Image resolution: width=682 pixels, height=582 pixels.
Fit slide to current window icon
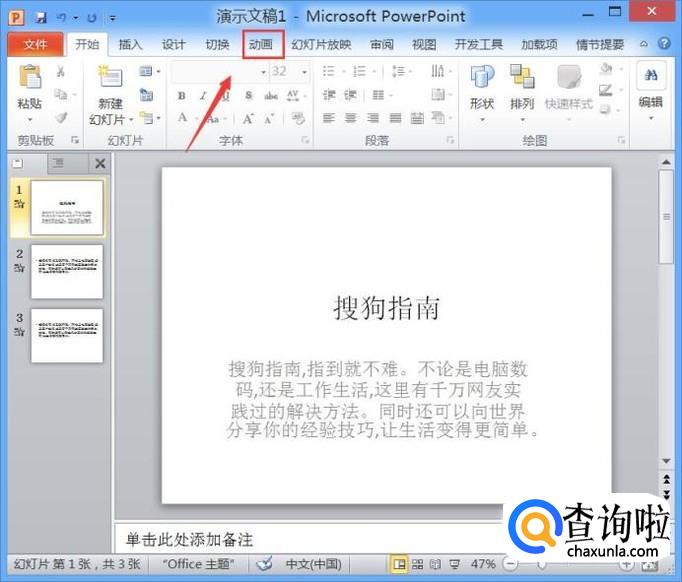pyautogui.click(x=649, y=565)
